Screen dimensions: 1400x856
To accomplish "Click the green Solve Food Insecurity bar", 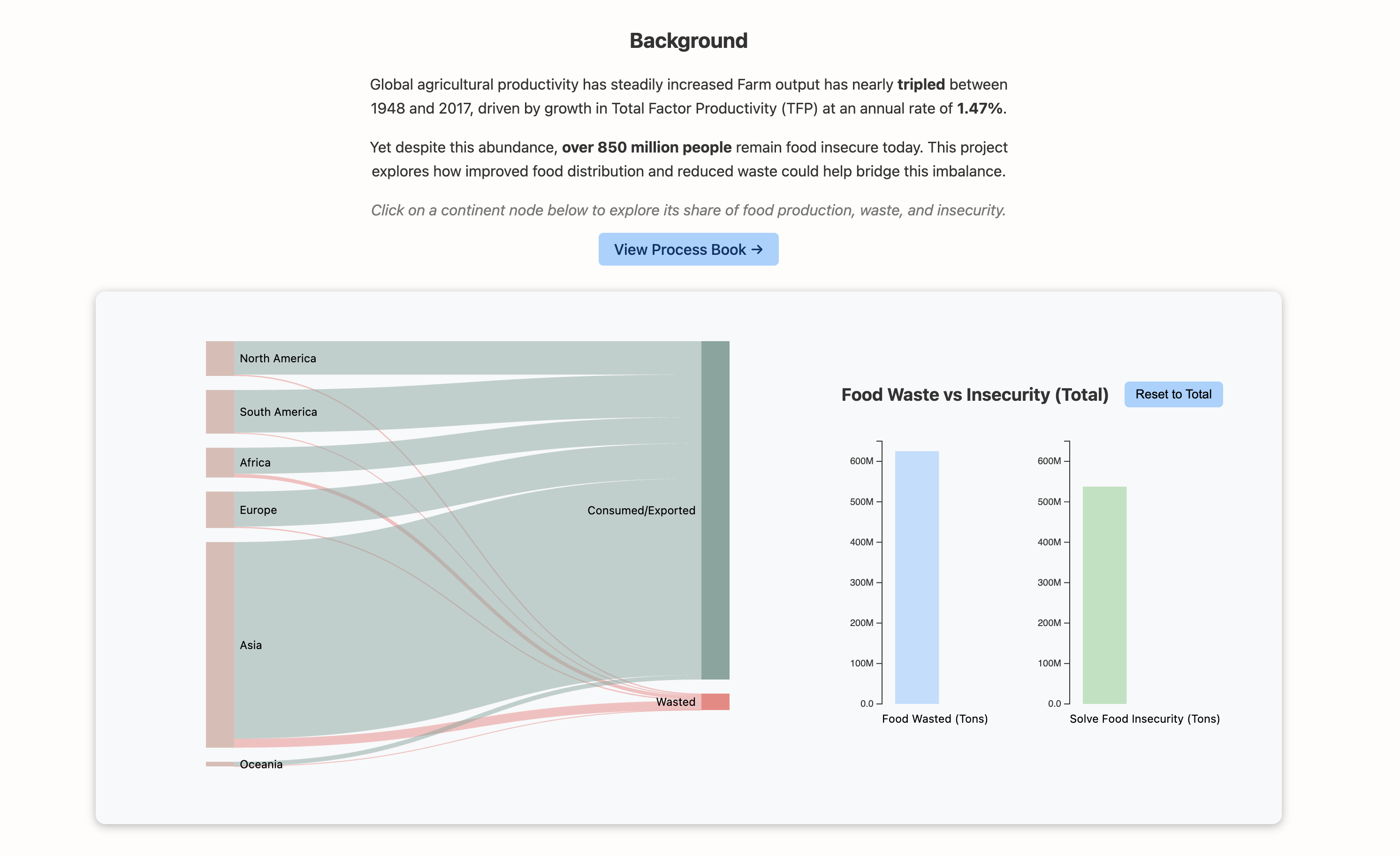I will (1104, 595).
